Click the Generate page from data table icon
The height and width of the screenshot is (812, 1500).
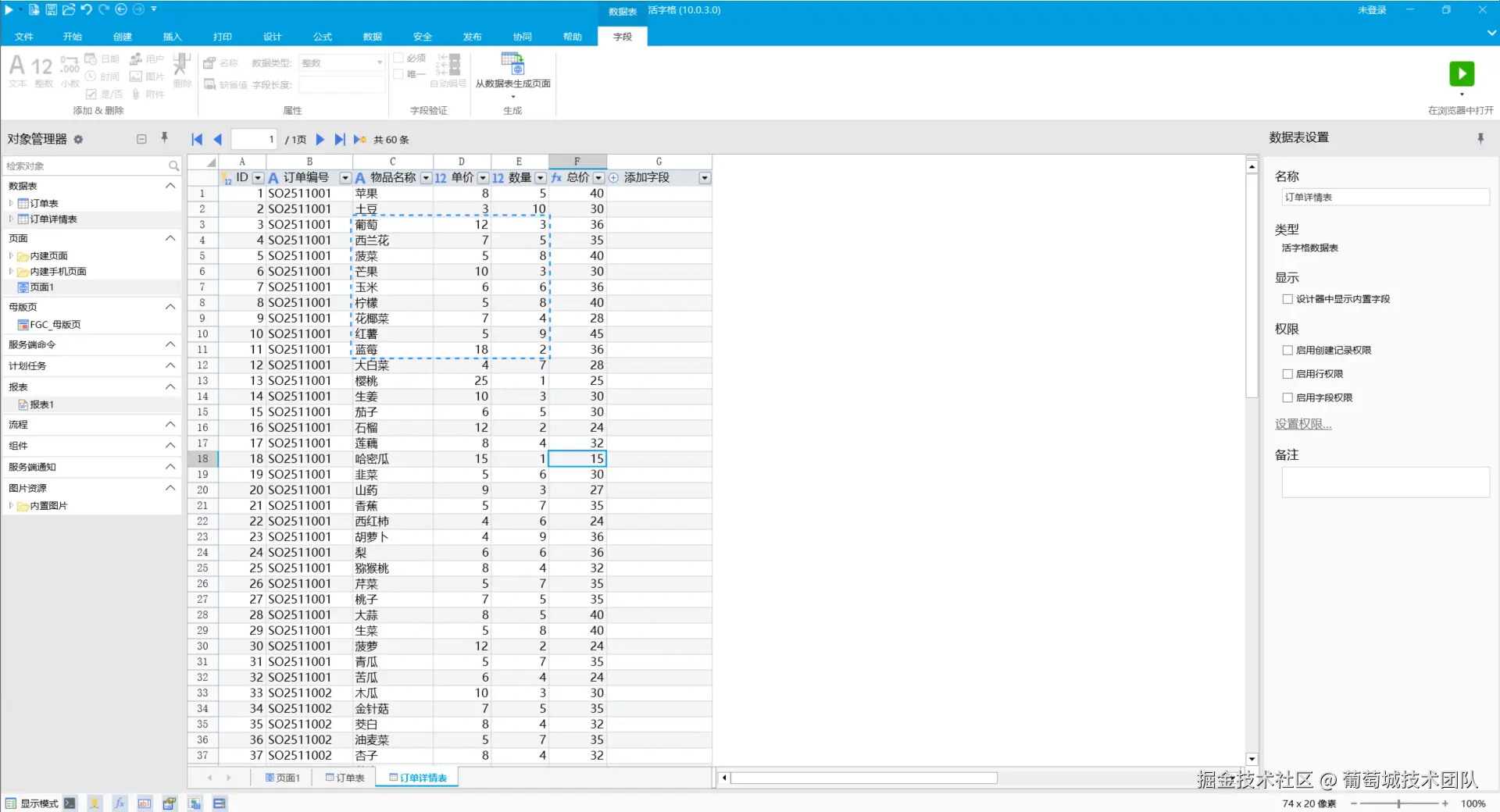tap(512, 63)
